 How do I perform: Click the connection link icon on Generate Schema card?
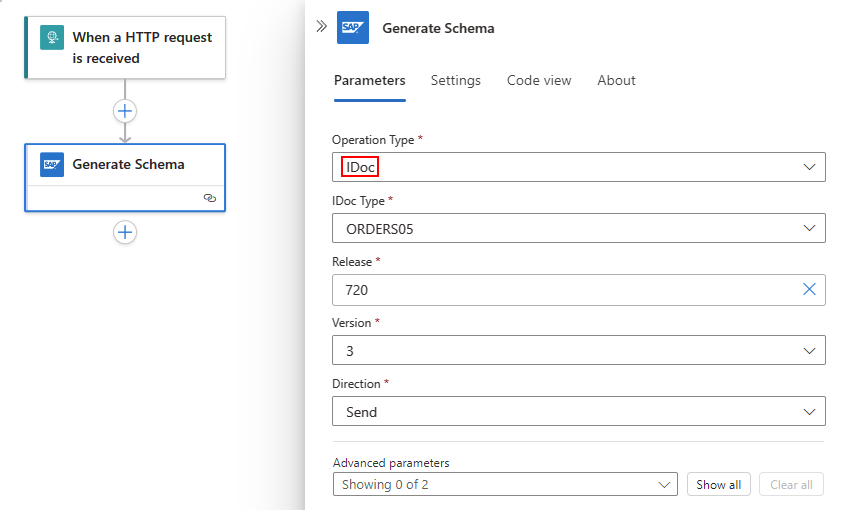coord(209,198)
